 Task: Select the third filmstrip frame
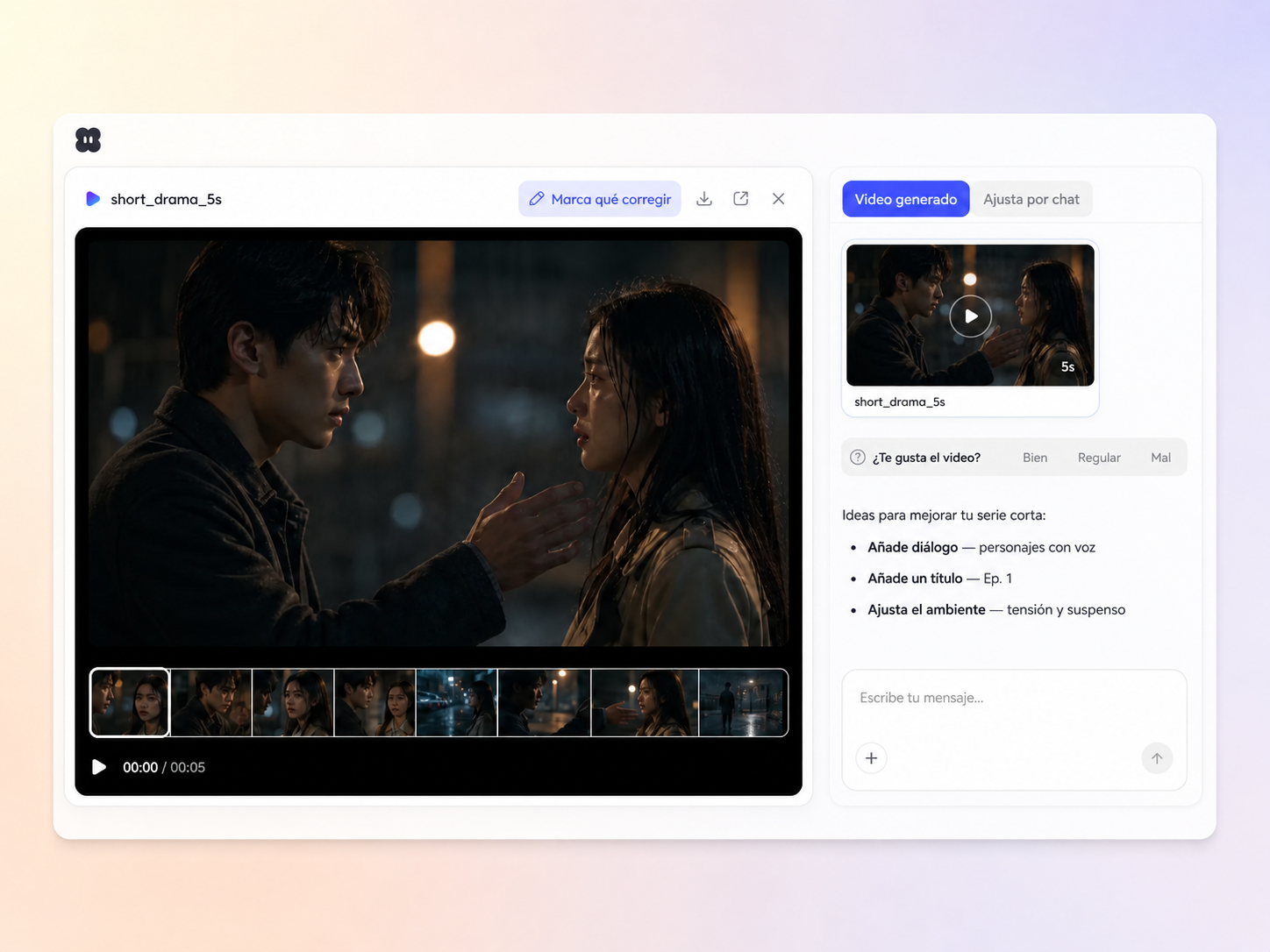tap(293, 703)
